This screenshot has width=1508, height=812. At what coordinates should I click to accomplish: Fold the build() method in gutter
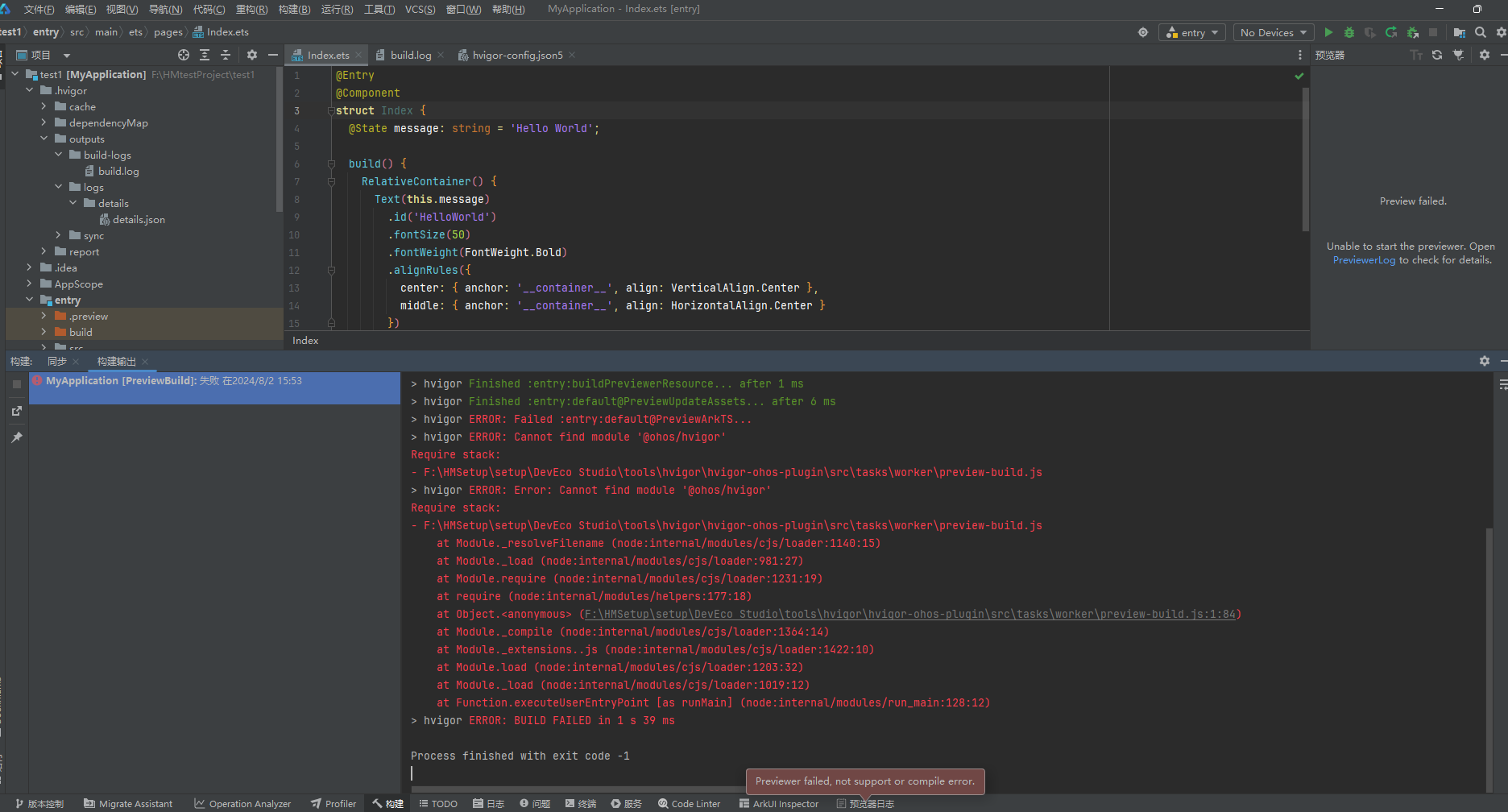331,164
